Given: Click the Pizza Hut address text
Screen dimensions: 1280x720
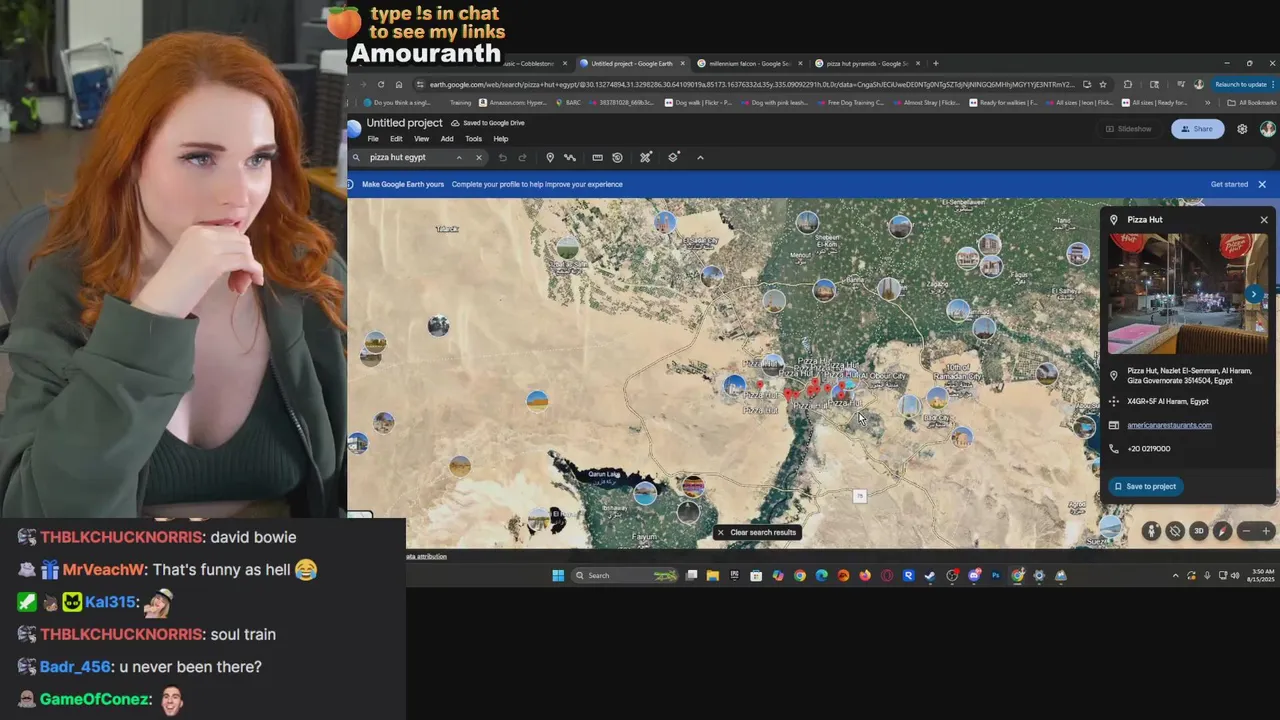Looking at the screenshot, I should (x=1188, y=376).
